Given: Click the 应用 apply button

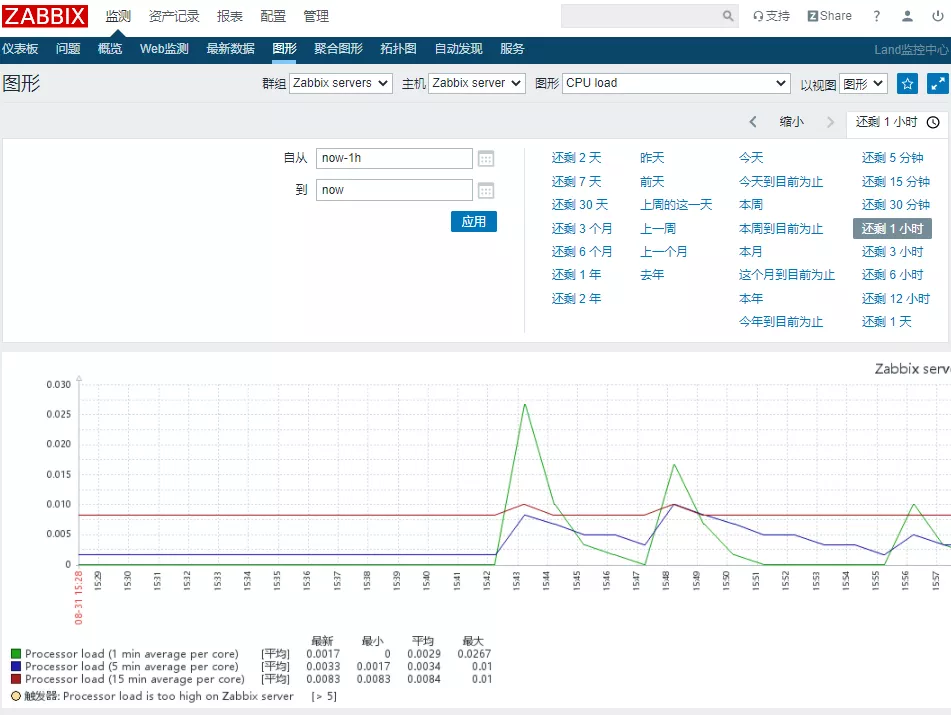Looking at the screenshot, I should tap(473, 222).
